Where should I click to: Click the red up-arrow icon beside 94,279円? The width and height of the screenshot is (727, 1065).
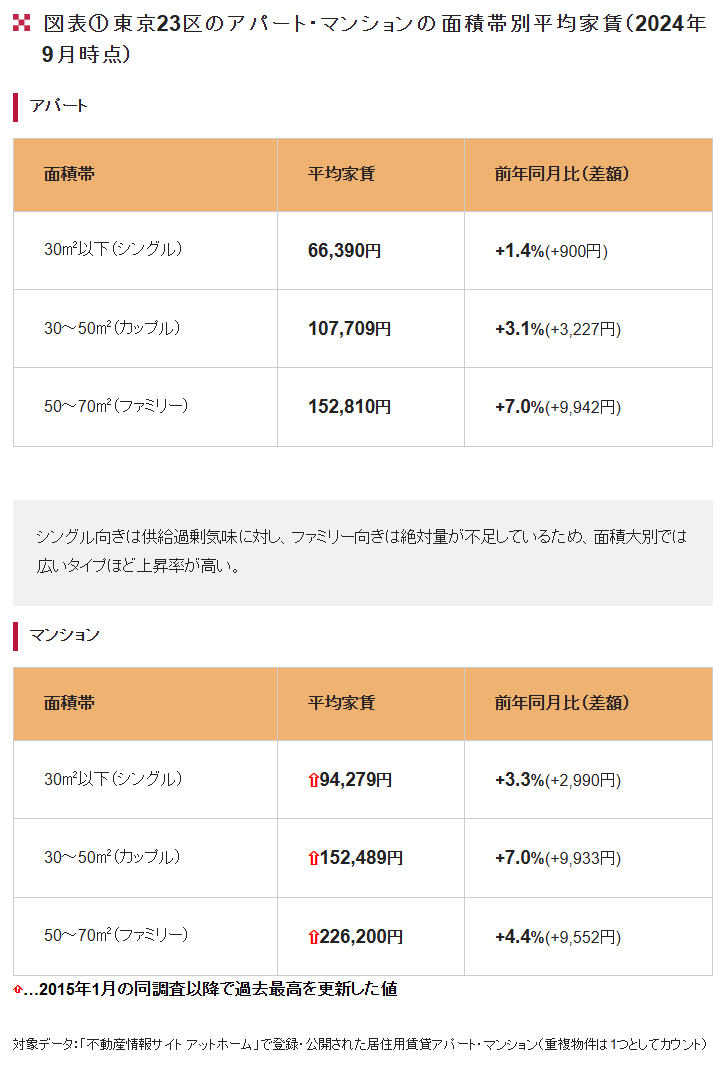coord(313,780)
